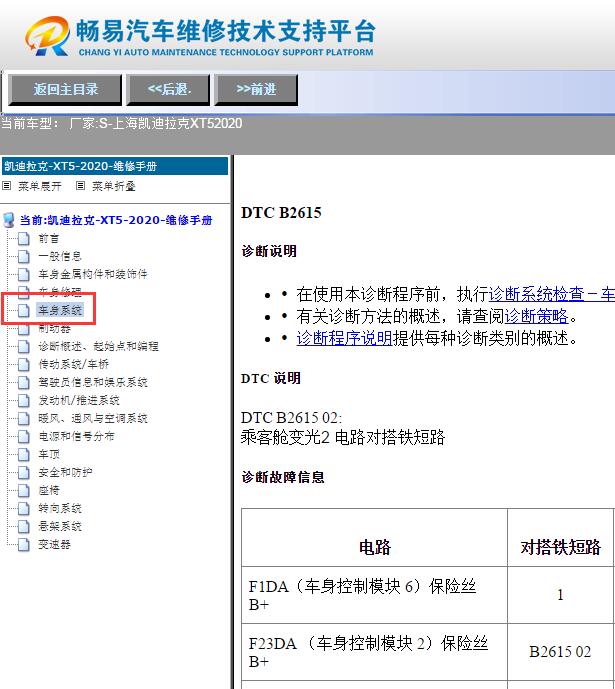Viewport: 615px width, 689px height.
Task: Click the 诊断故障信息 section heading
Action: [x=283, y=477]
